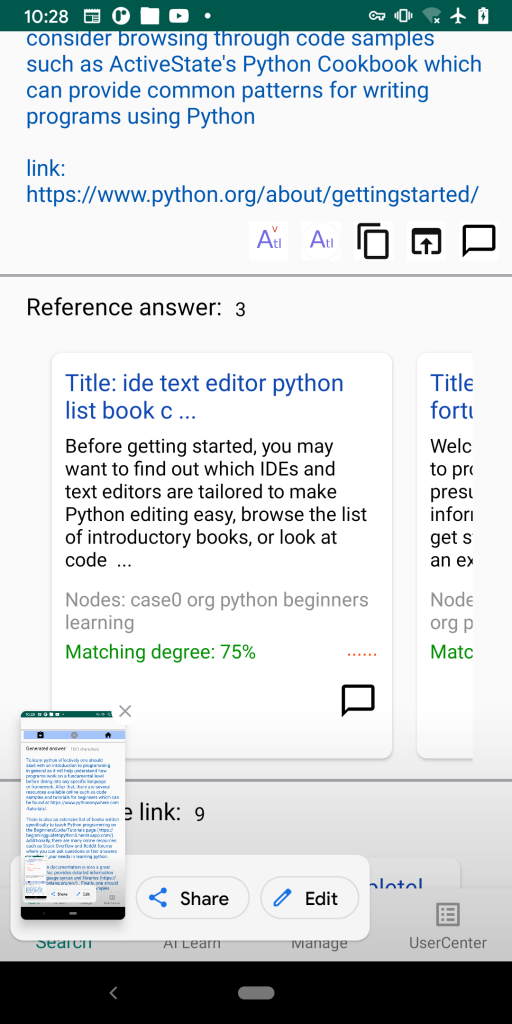The image size is (512, 1024).
Task: Share the captured screenshot
Action: [x=193, y=898]
